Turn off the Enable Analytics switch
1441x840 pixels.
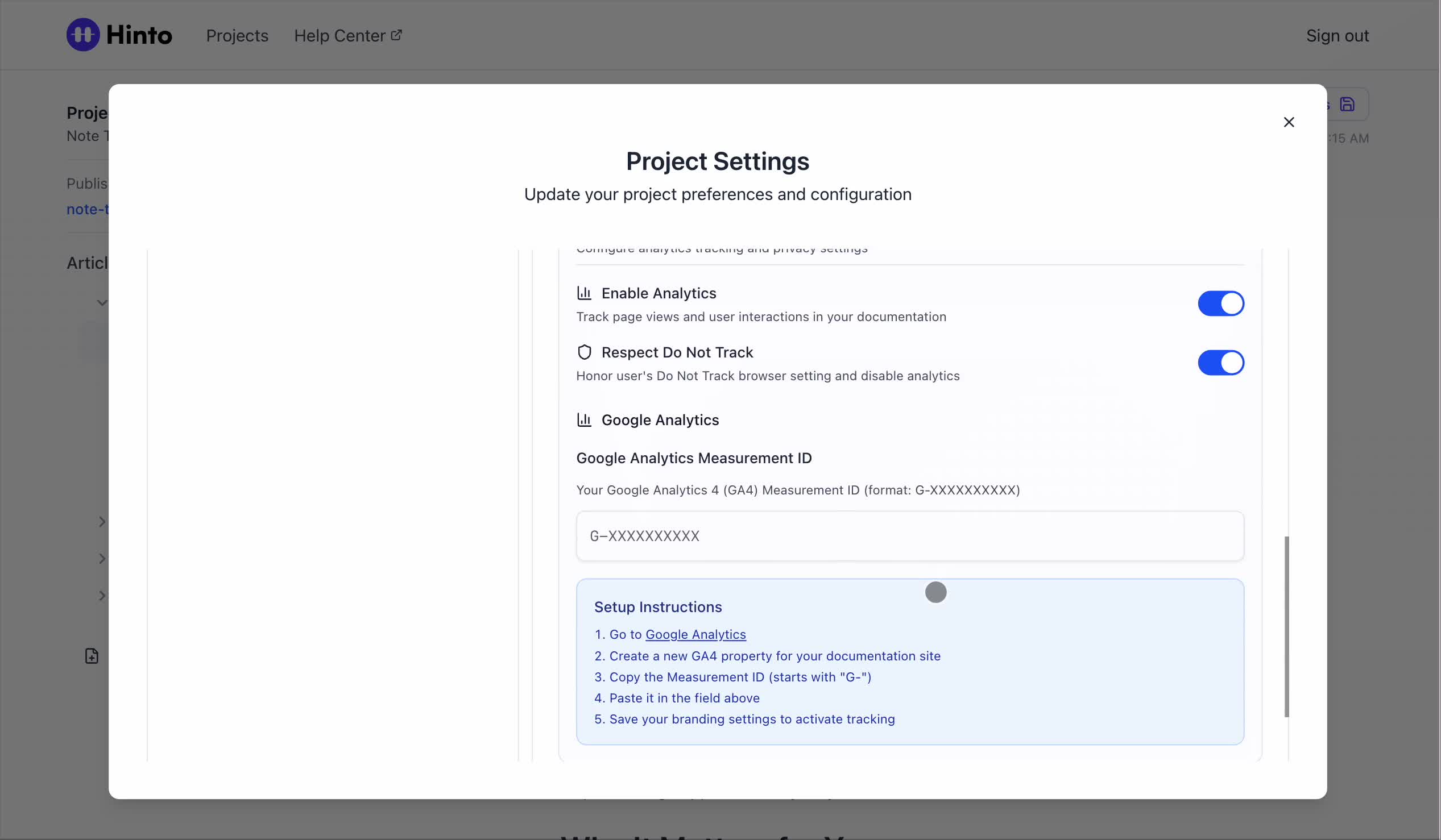pos(1220,303)
